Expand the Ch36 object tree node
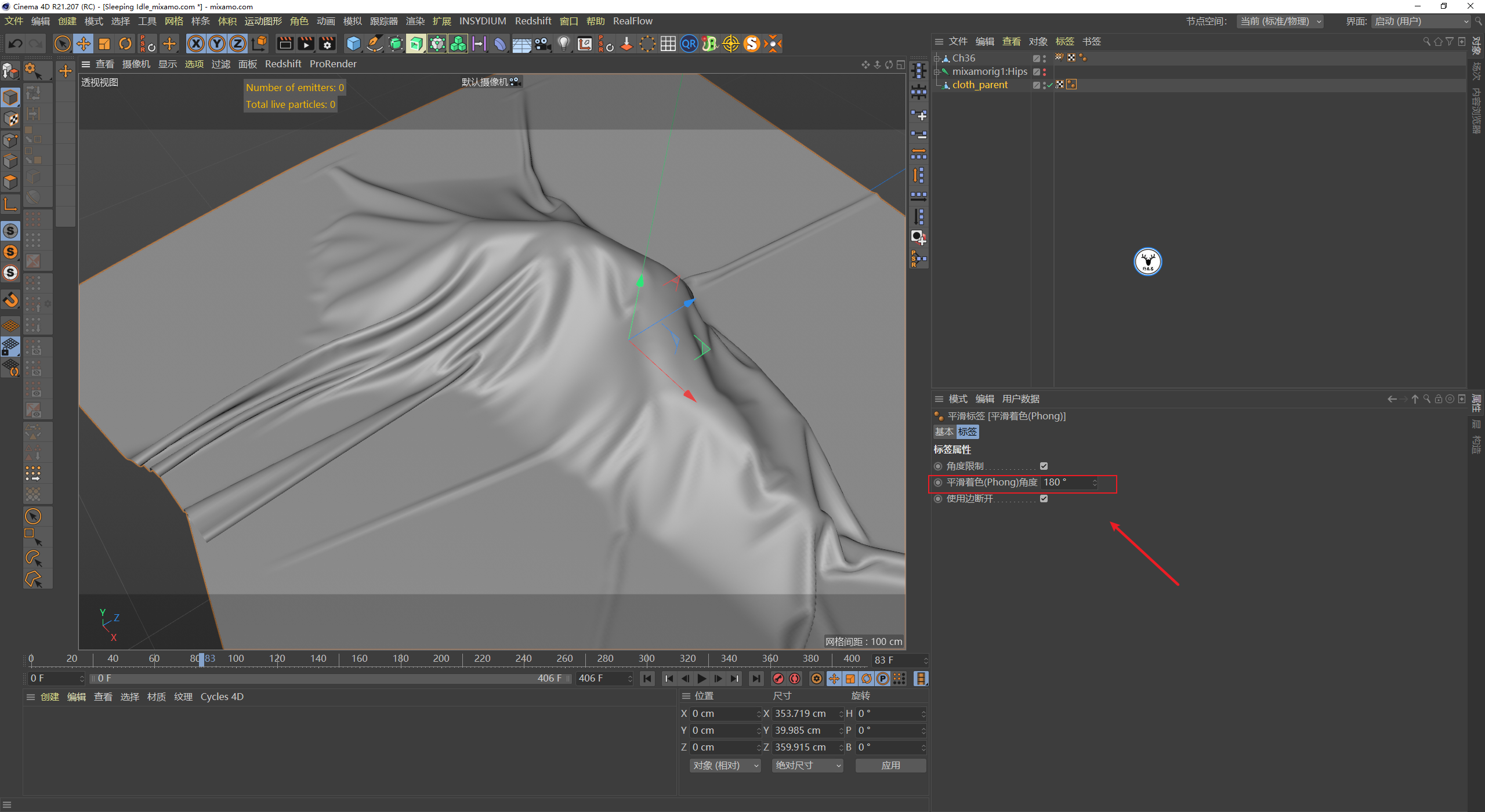The width and height of the screenshot is (1485, 812). [x=936, y=58]
